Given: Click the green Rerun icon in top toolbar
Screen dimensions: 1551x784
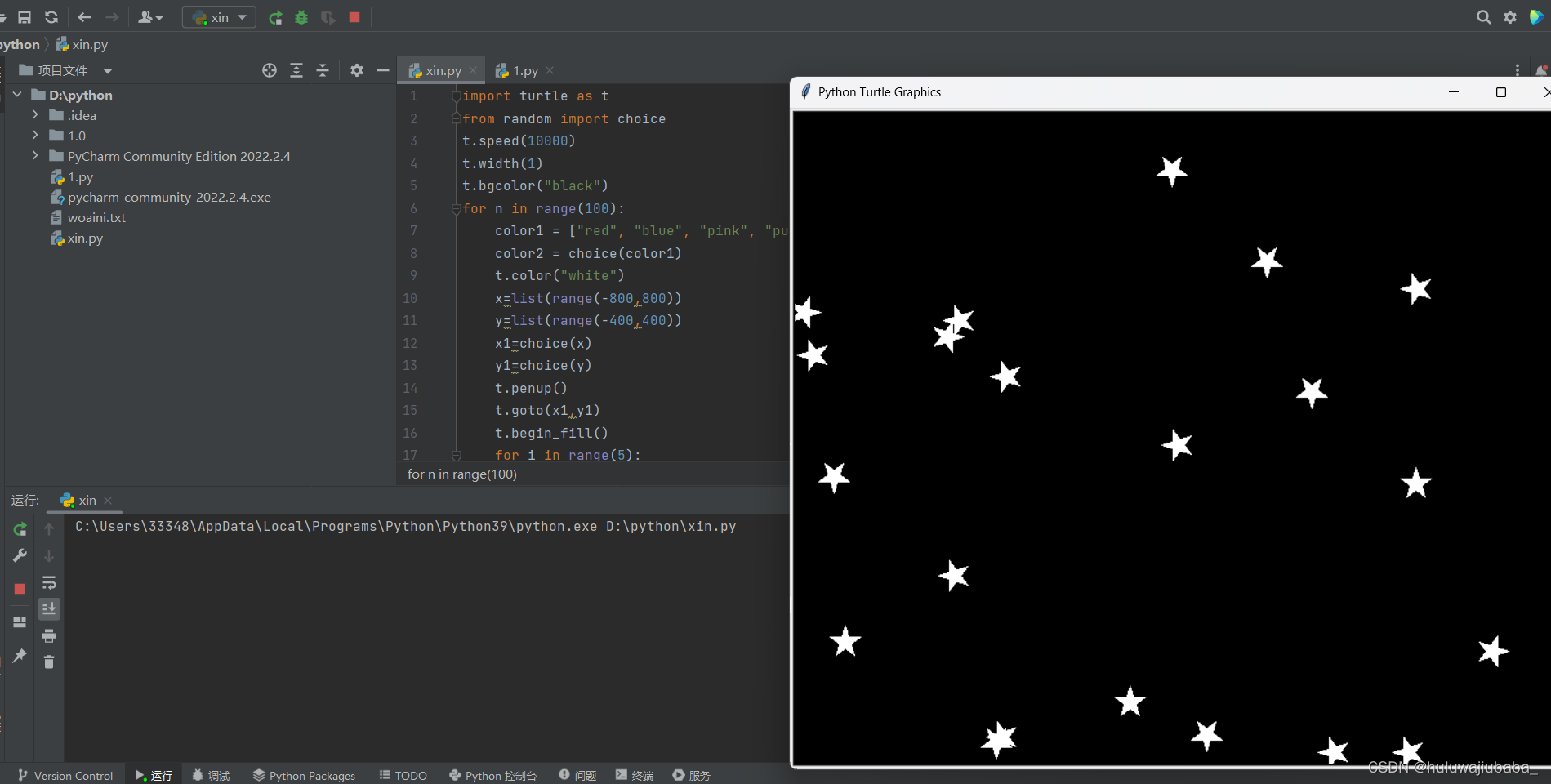Looking at the screenshot, I should (x=275, y=17).
